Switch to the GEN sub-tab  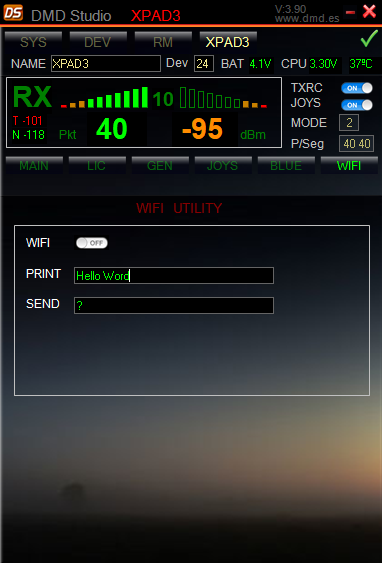pyautogui.click(x=160, y=166)
